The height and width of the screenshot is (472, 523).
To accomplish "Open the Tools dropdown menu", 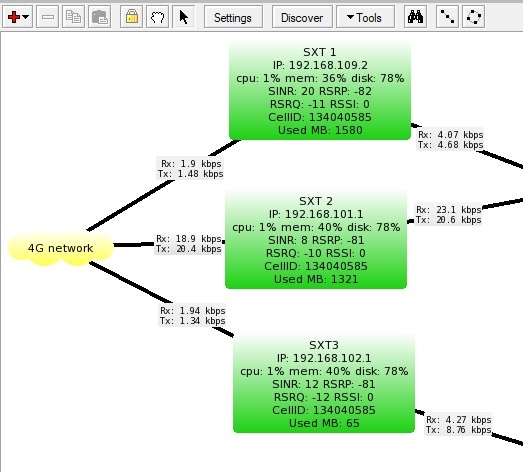I will (365, 17).
